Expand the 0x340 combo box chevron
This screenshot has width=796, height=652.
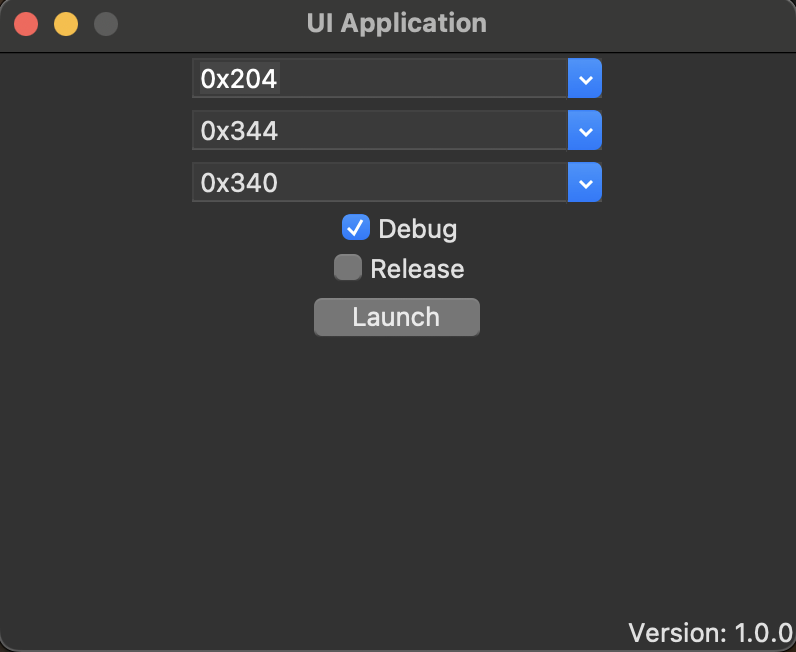tap(585, 182)
